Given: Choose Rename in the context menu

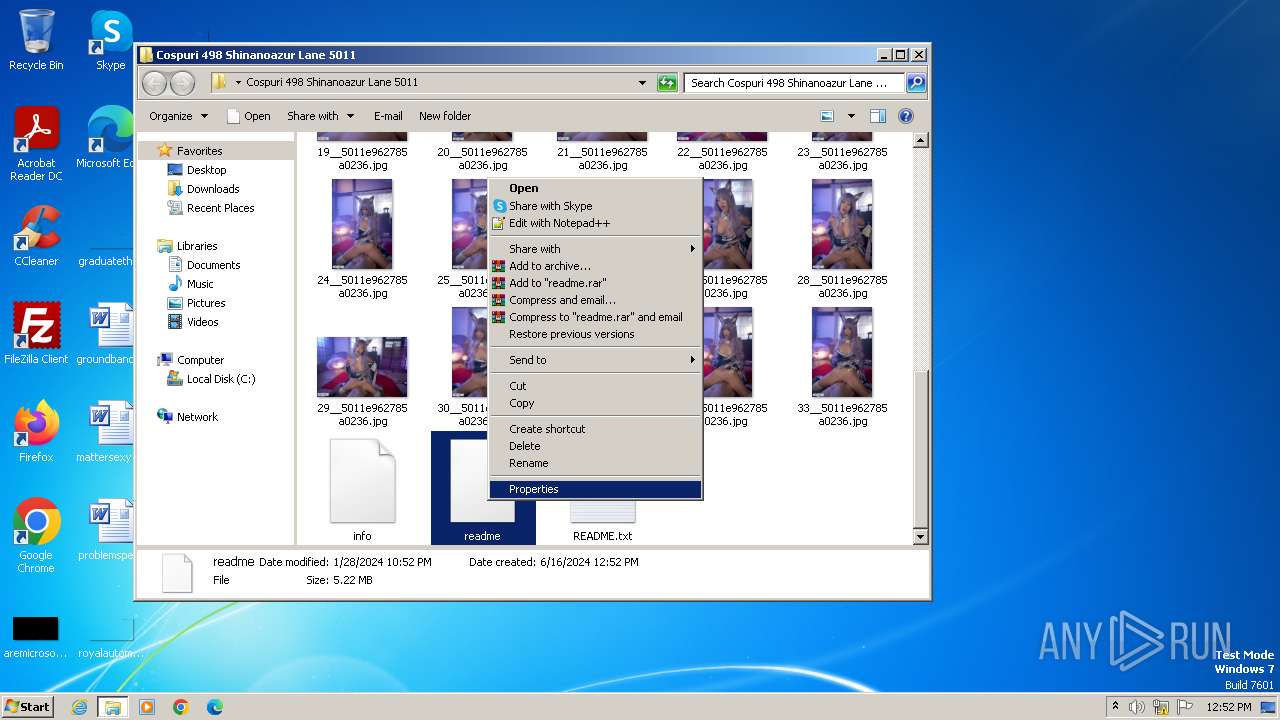Looking at the screenshot, I should pos(596,463).
